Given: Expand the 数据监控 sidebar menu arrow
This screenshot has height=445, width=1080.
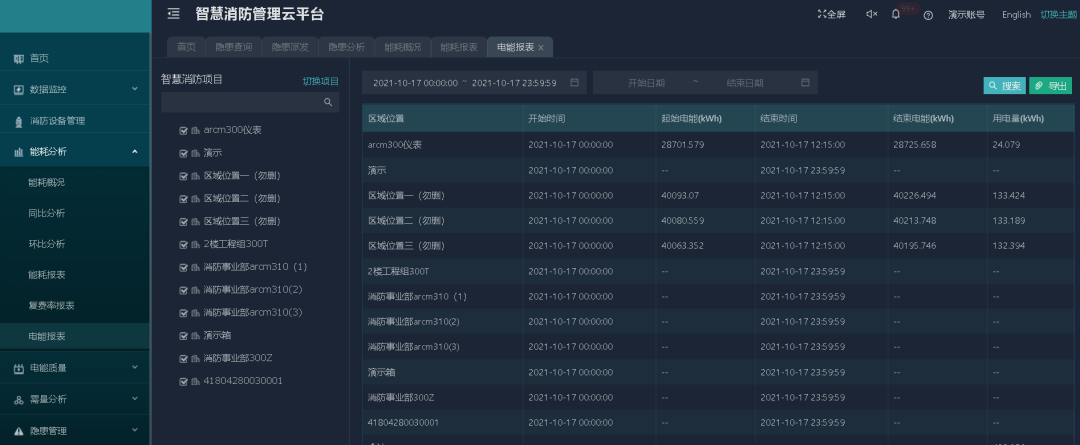Looking at the screenshot, I should [135, 89].
